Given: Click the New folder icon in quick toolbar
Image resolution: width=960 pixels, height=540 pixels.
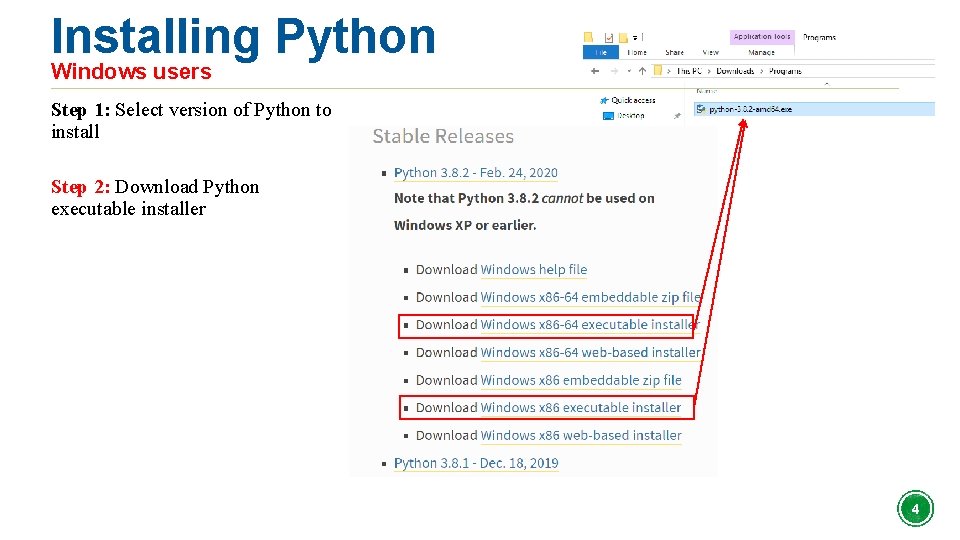Looking at the screenshot, I should 623,38.
